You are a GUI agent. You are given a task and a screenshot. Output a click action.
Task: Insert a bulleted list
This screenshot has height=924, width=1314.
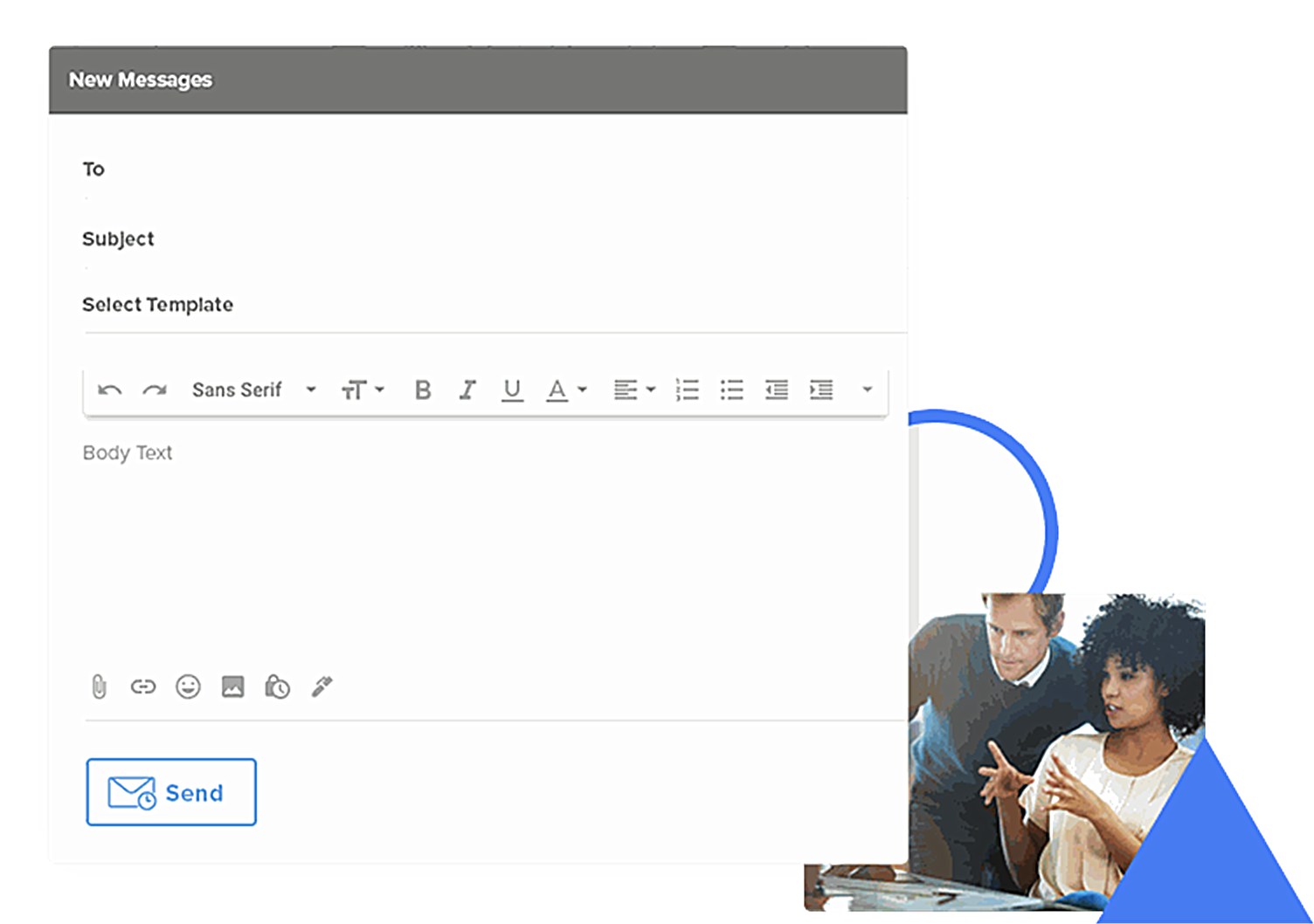point(732,390)
